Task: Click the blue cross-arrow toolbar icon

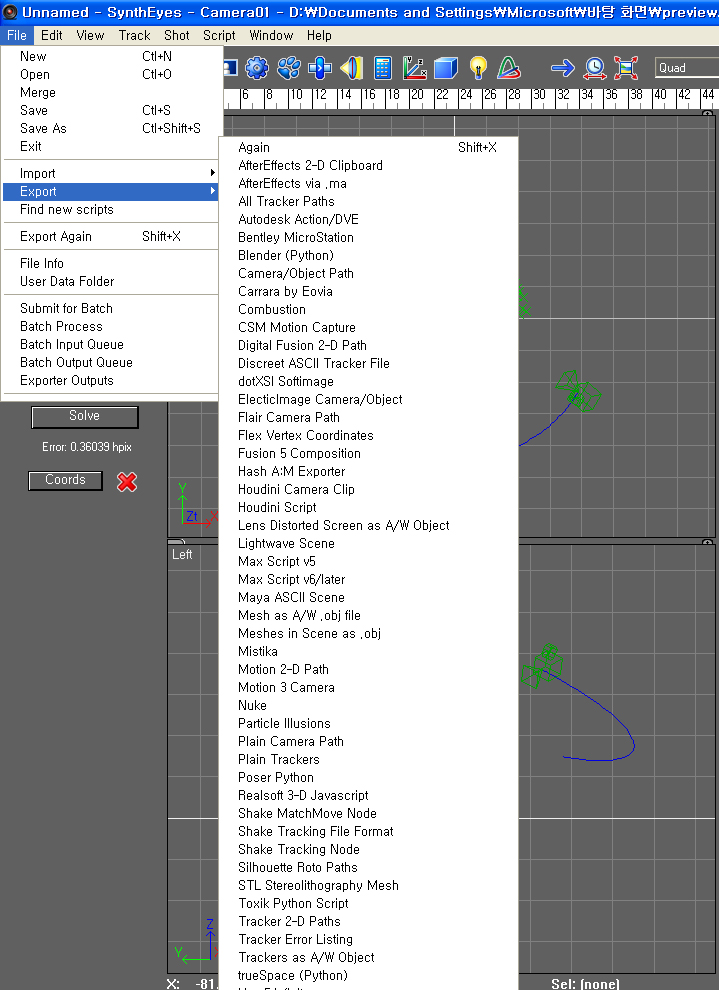Action: pos(320,68)
